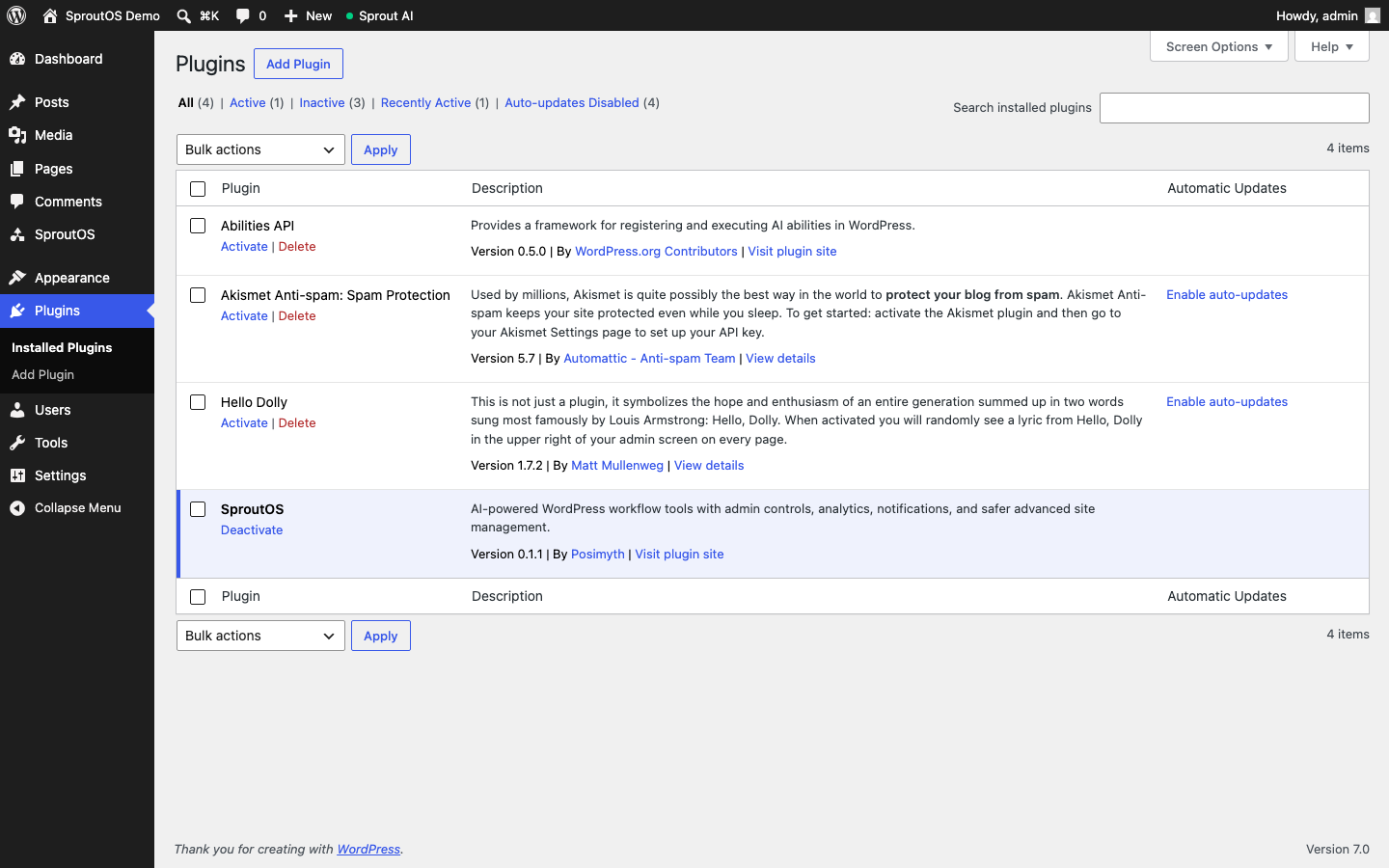Open Add Plugin submenu item
The image size is (1389, 868).
tap(42, 374)
